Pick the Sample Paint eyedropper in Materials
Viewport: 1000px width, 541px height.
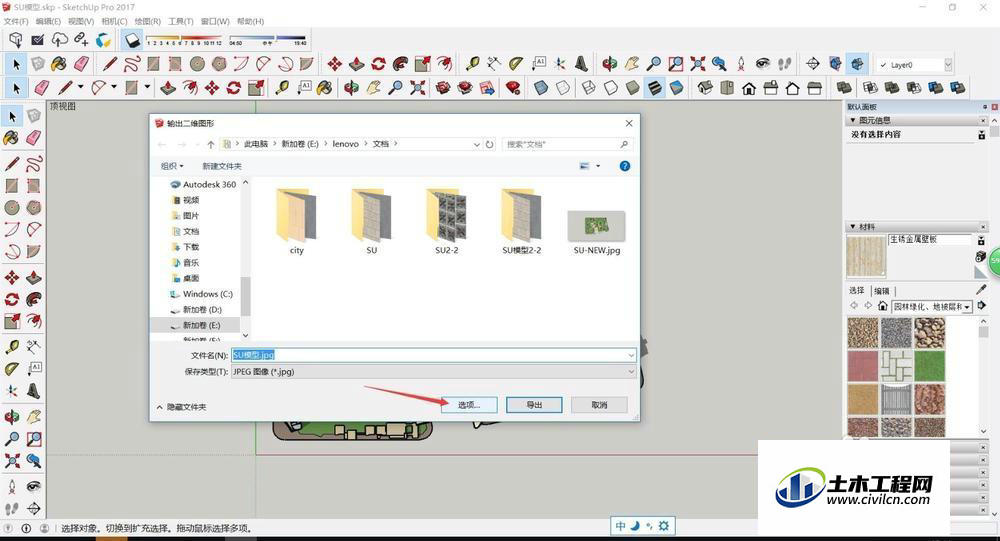point(981,290)
